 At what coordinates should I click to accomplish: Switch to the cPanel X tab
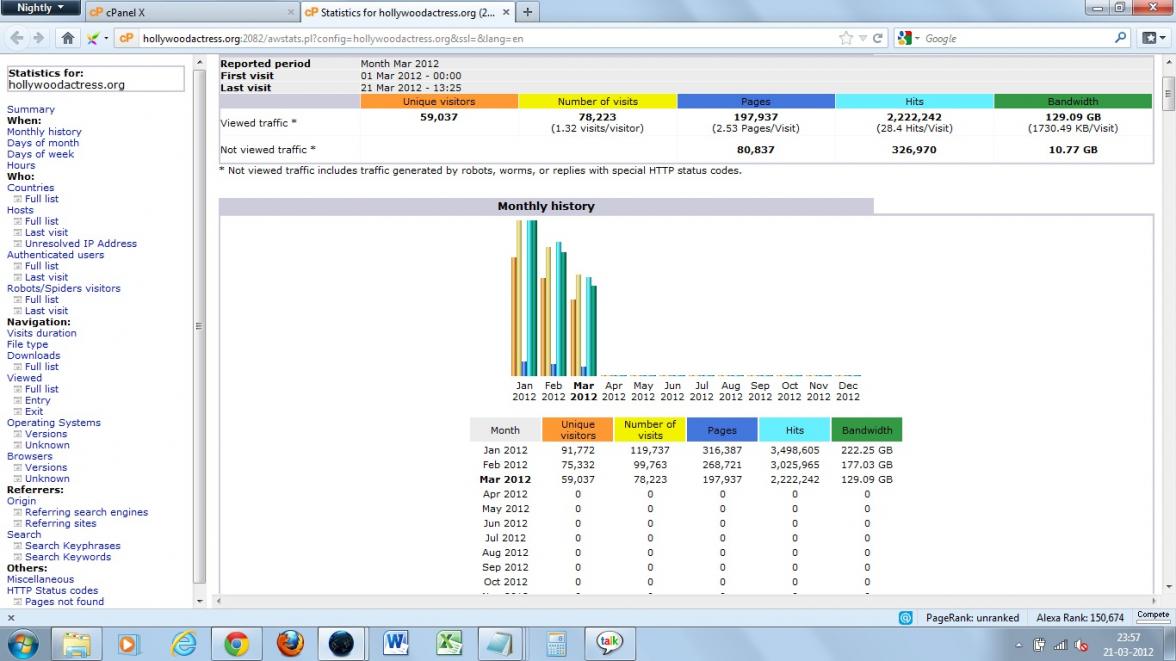191,12
